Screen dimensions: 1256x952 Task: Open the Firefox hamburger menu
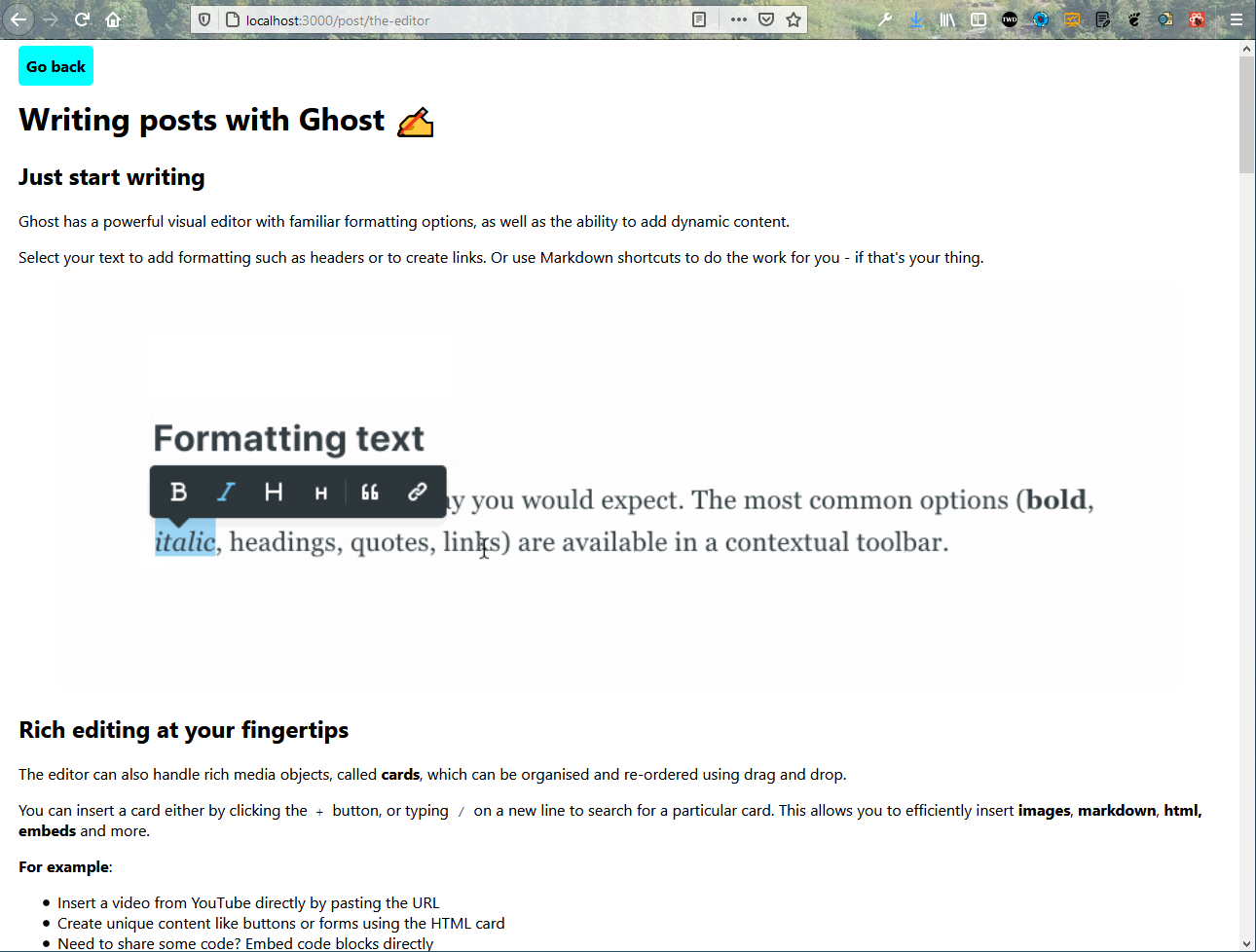[x=1237, y=19]
